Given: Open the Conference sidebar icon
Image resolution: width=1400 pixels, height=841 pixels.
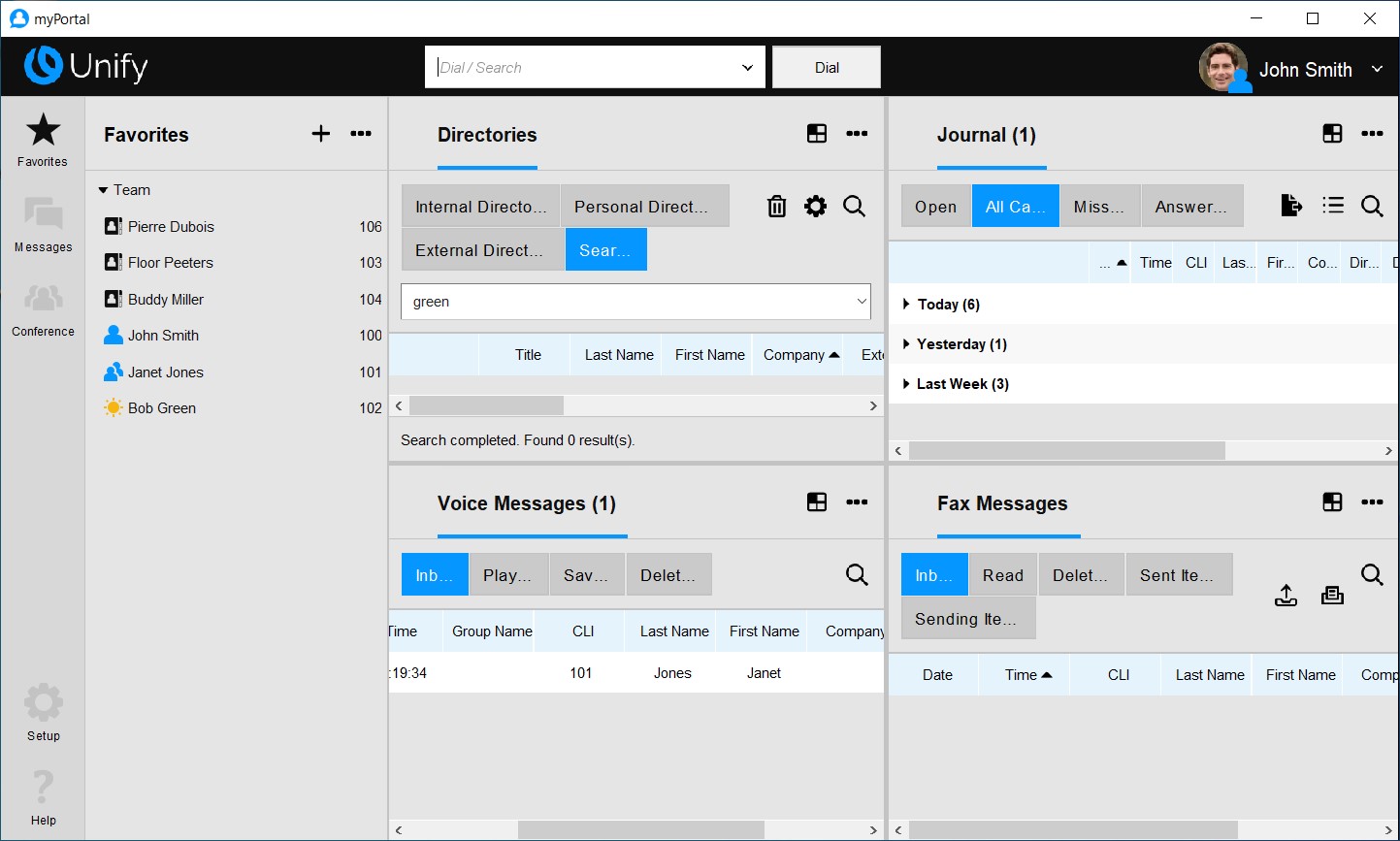Looking at the screenshot, I should click(x=43, y=309).
